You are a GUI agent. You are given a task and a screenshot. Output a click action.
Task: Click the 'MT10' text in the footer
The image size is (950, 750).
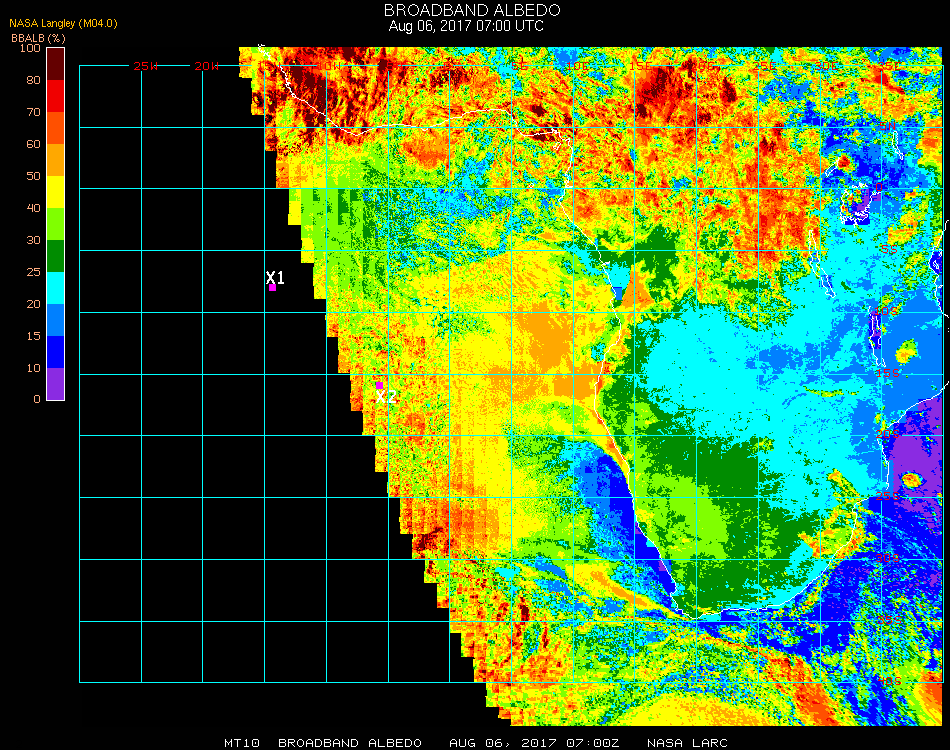pyautogui.click(x=242, y=743)
